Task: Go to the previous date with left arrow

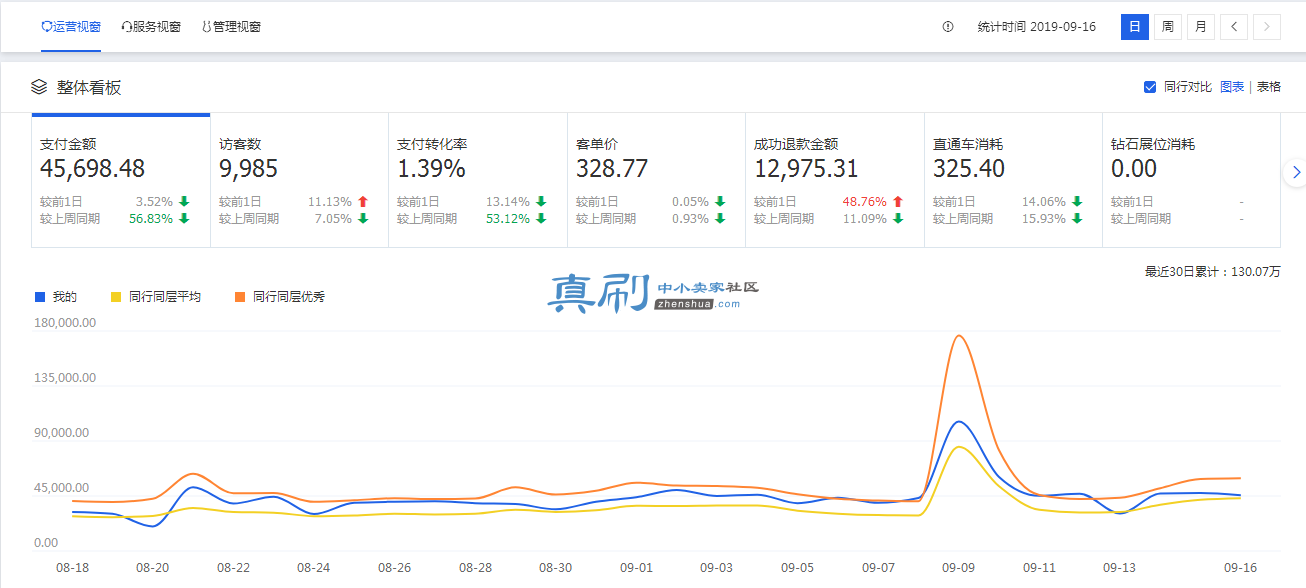Action: click(x=1234, y=27)
